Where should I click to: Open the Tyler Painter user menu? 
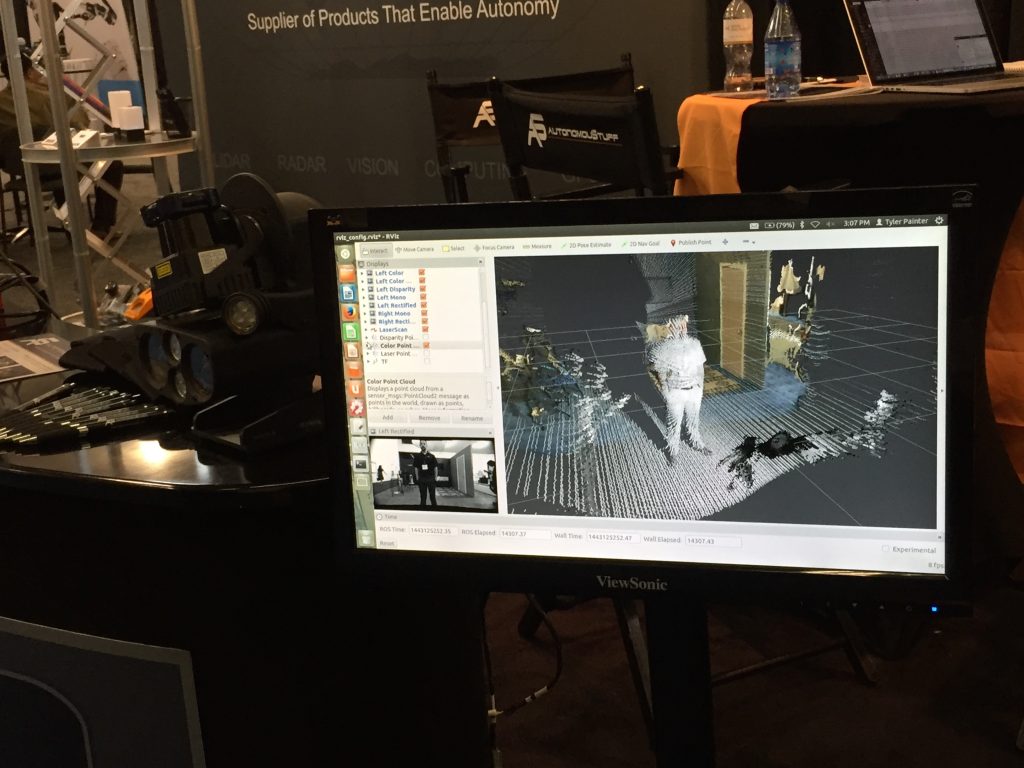coord(902,222)
